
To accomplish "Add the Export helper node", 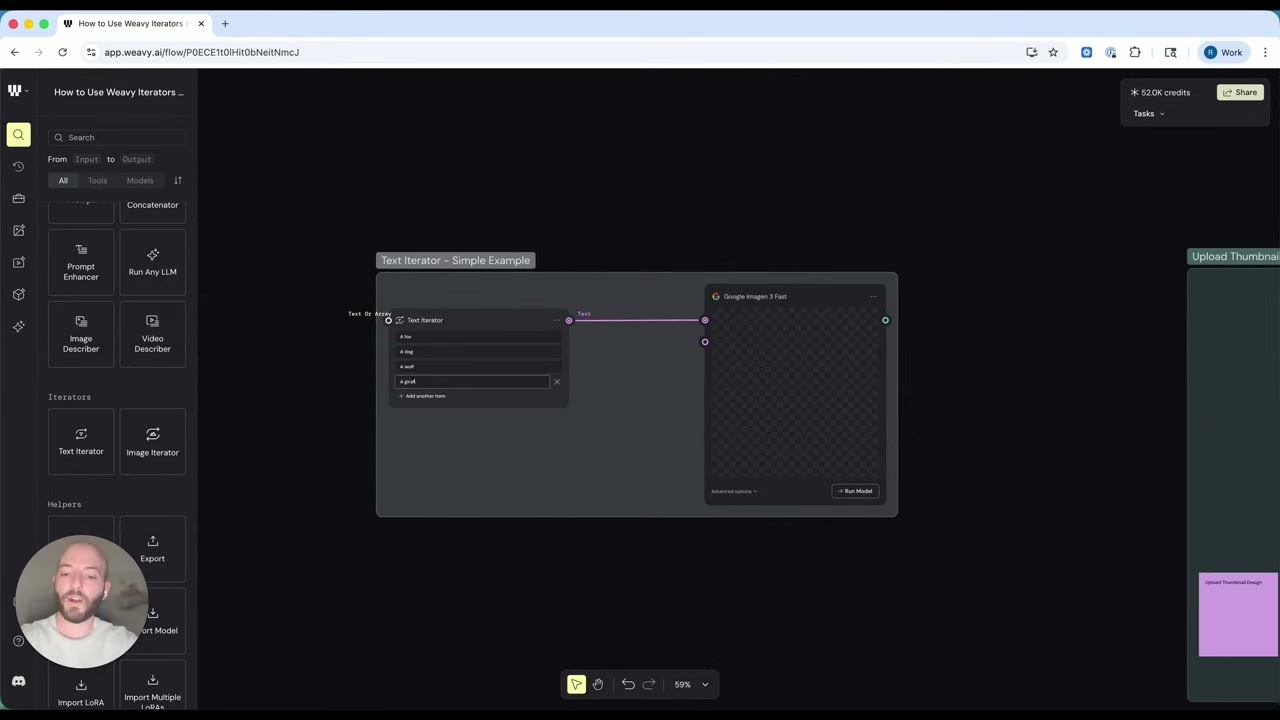I will pos(152,549).
